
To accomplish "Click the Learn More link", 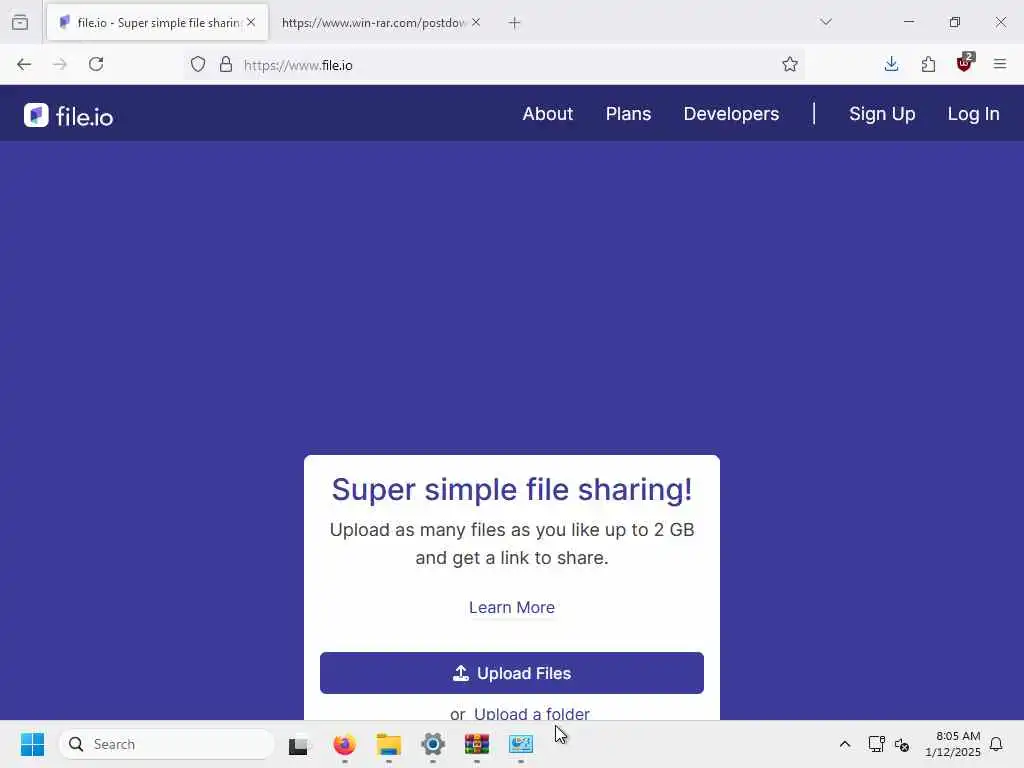I will [512, 607].
